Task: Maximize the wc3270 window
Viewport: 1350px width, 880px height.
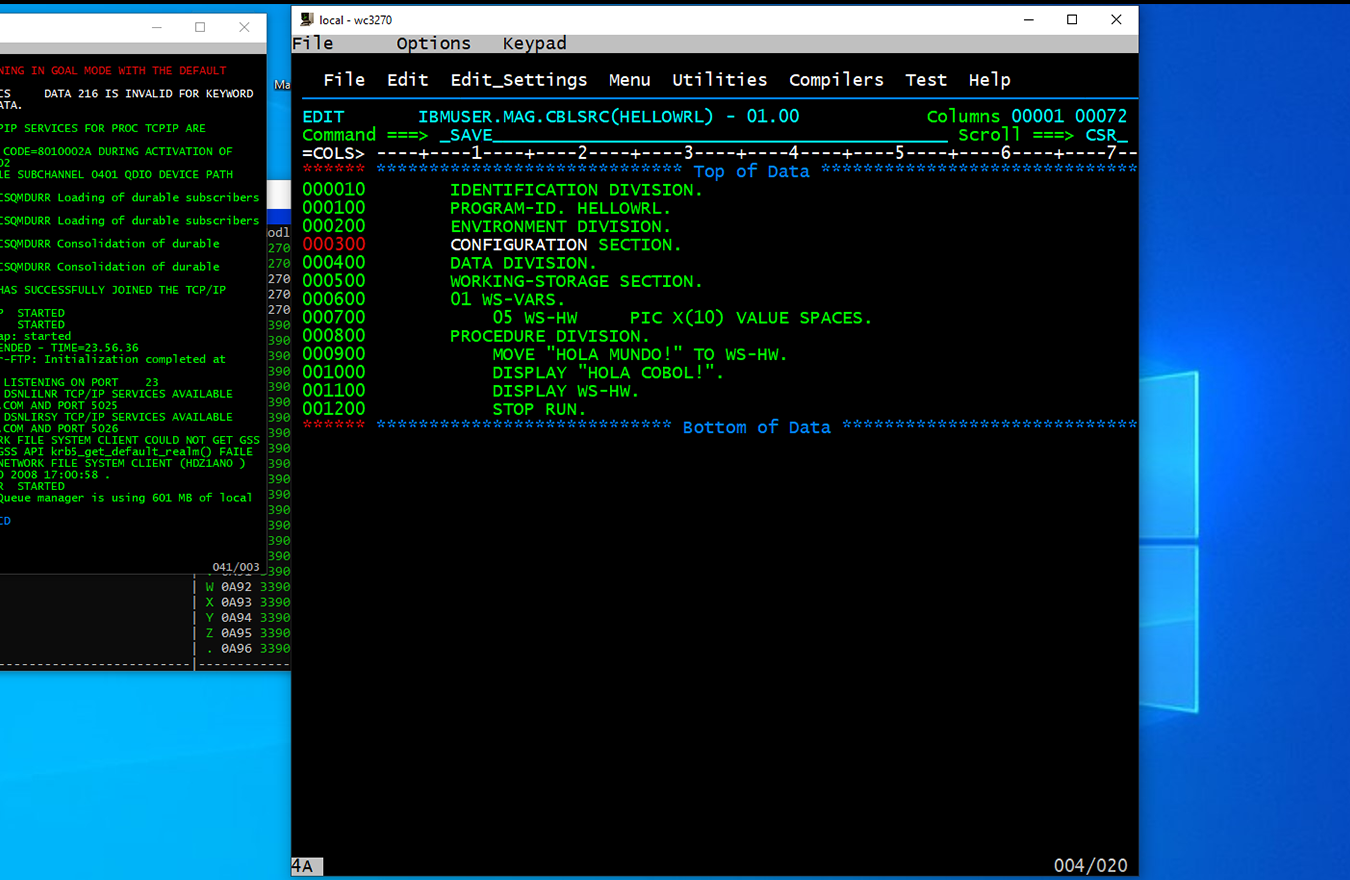Action: tap(1072, 19)
